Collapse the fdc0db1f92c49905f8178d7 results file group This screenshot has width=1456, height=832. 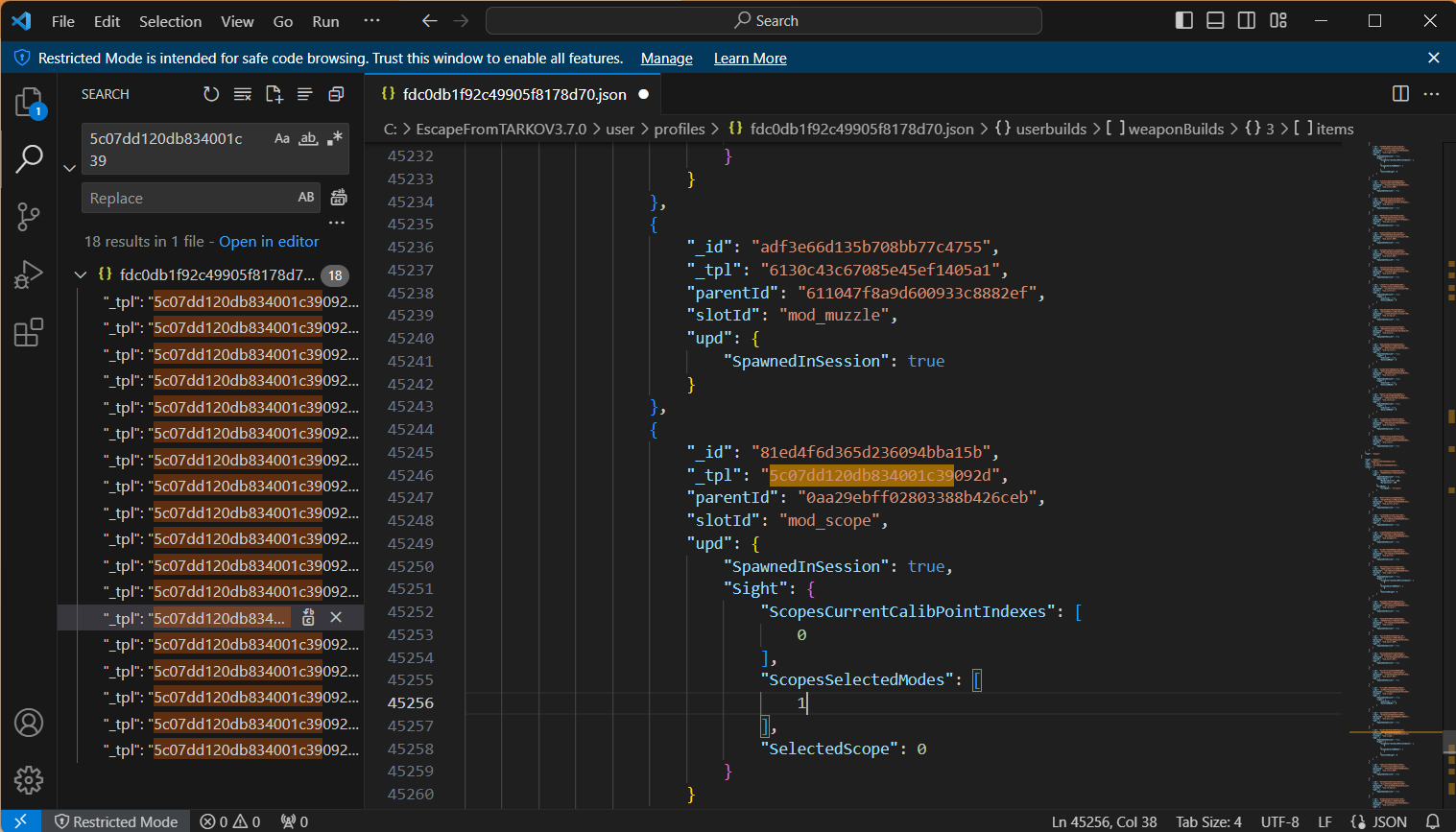pos(81,275)
